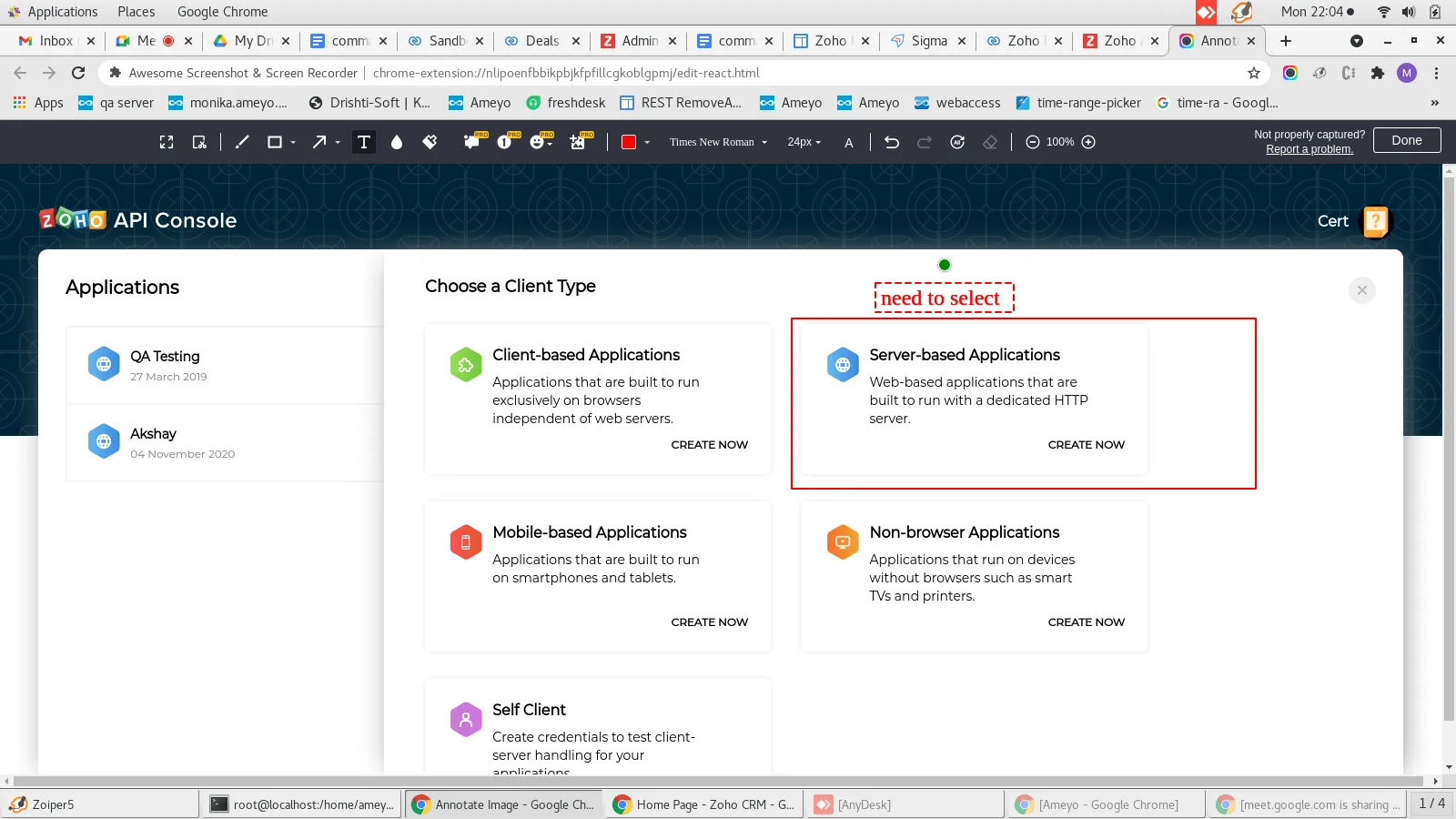Switch to the Sigma tab
The image size is (1456, 819).
[x=928, y=41]
